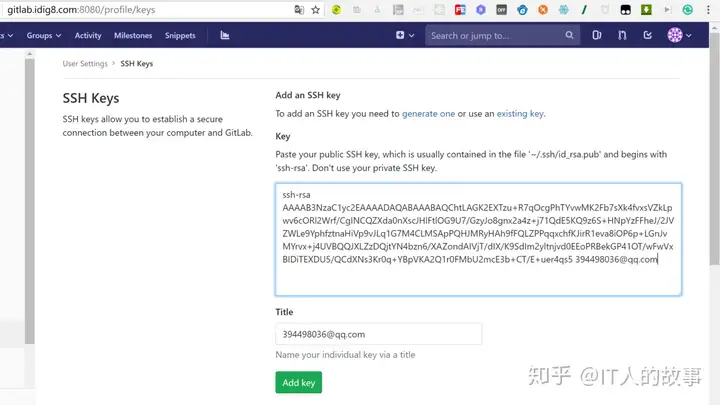Screen dimensions: 720x405
Task: Open the issues icon in navbar
Action: [596, 35]
